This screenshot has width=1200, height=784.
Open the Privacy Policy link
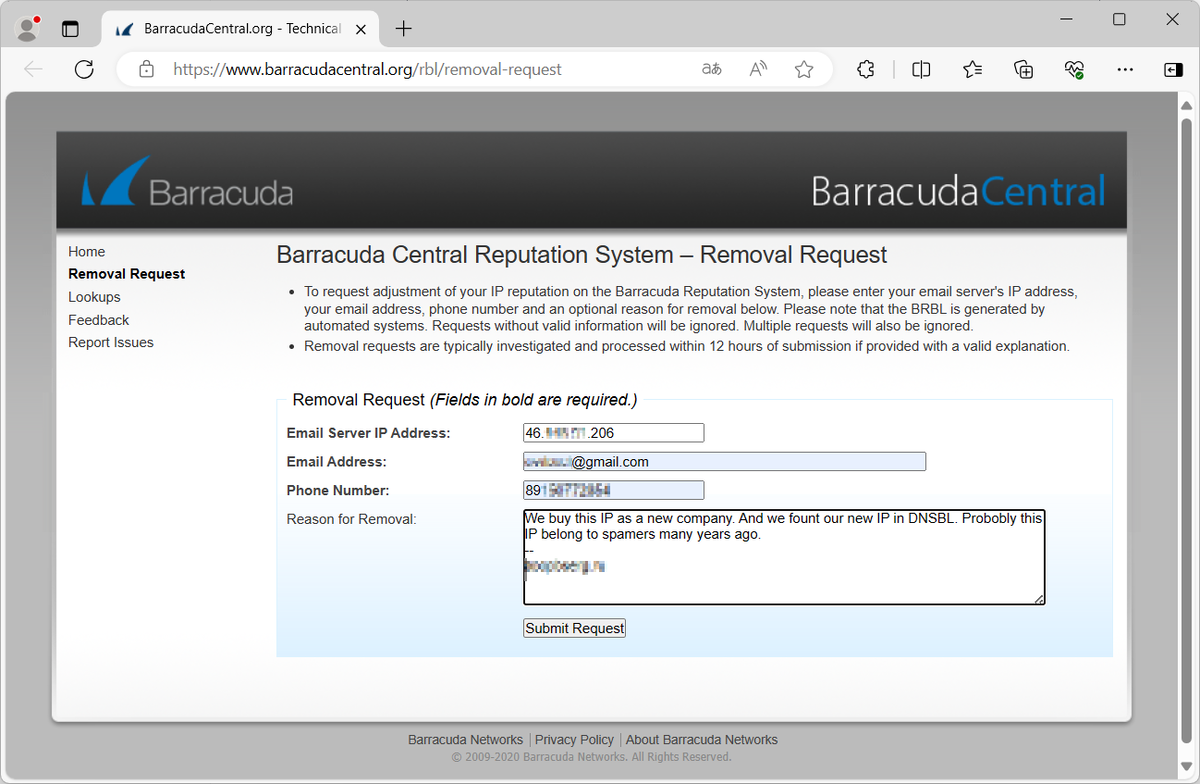coord(574,740)
